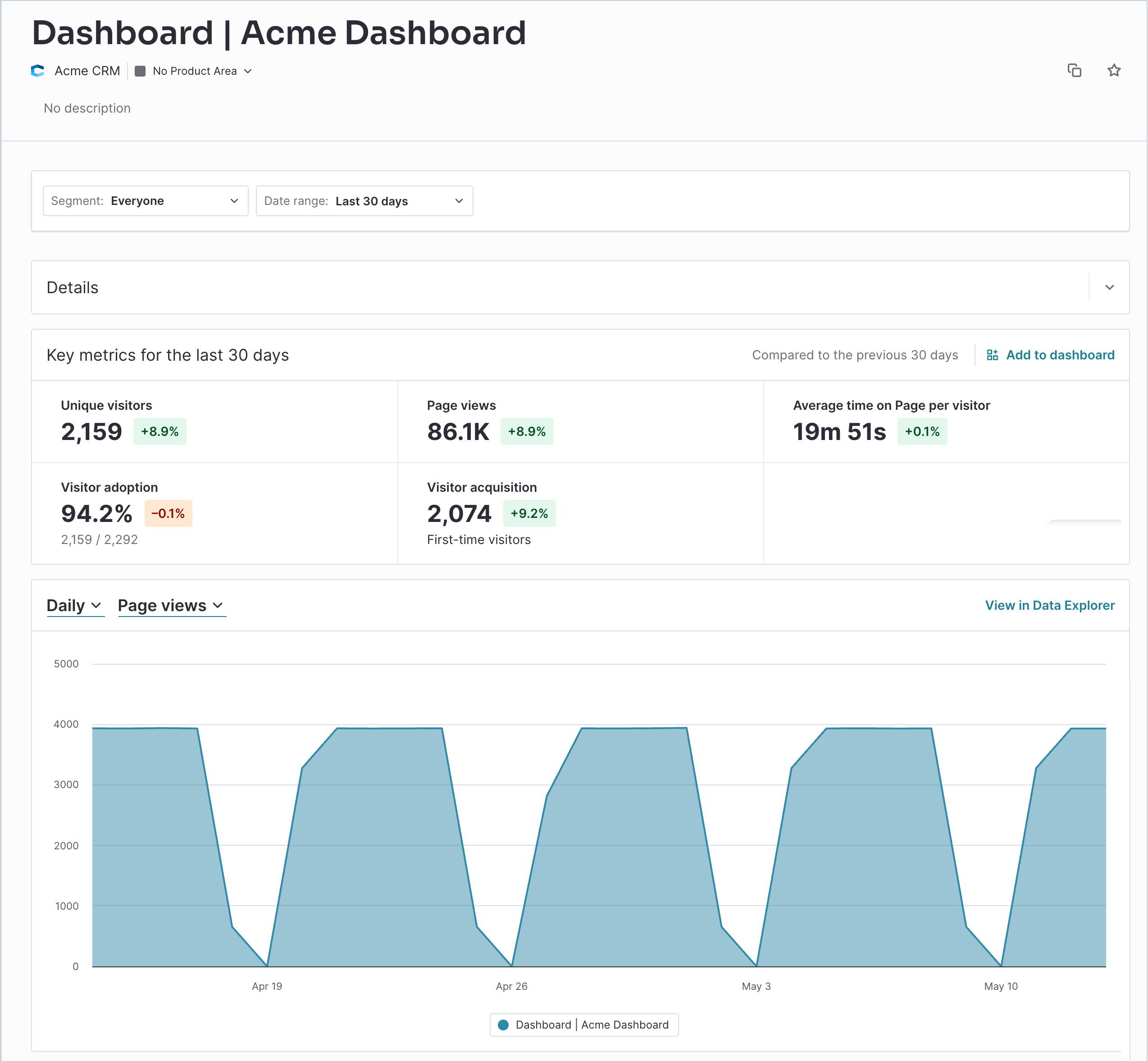Click the Visitor adoption value 94.2%

point(96,513)
